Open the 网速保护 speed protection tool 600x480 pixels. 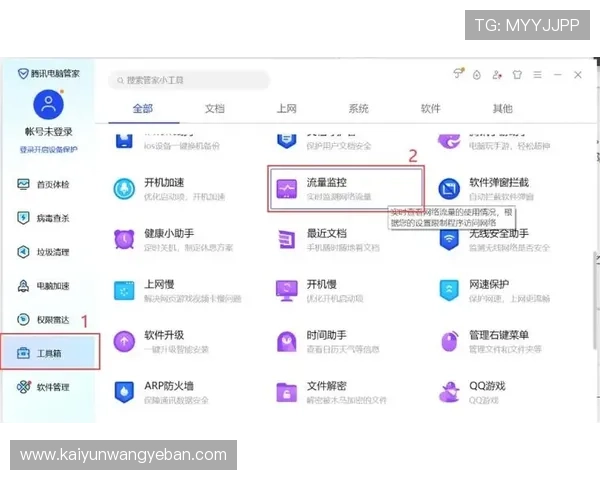coord(494,291)
